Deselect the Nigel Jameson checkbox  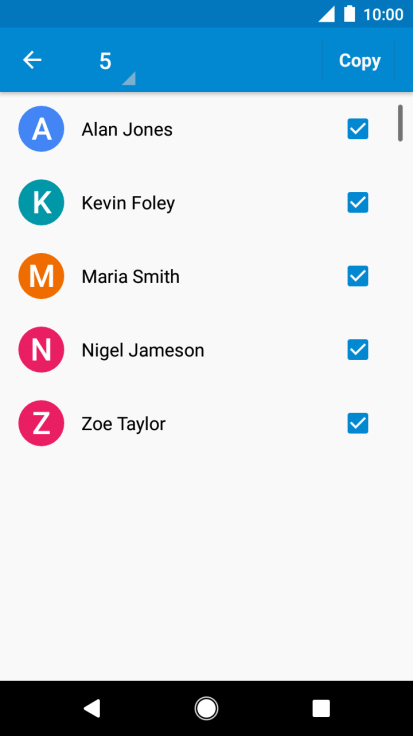click(358, 350)
